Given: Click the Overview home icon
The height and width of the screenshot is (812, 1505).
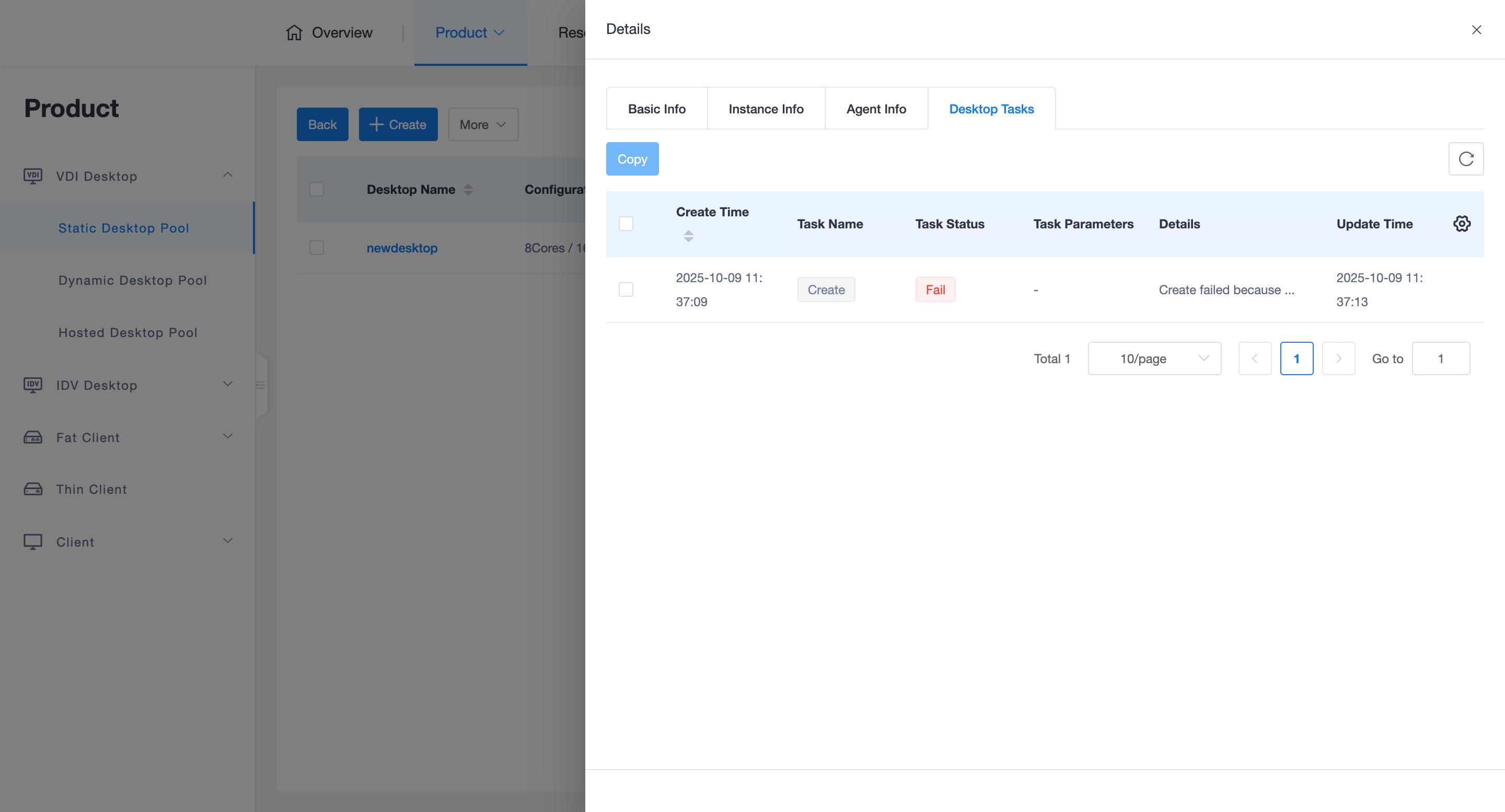Looking at the screenshot, I should [x=294, y=33].
